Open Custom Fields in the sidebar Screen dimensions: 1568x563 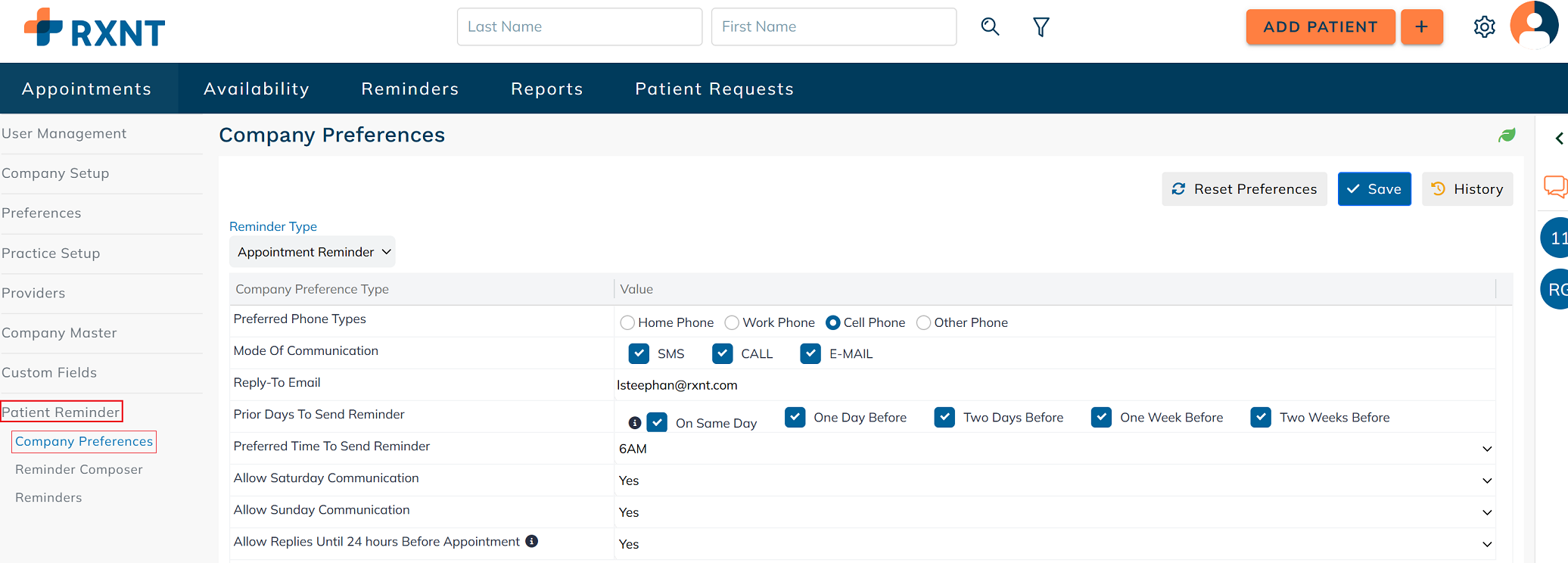click(49, 372)
